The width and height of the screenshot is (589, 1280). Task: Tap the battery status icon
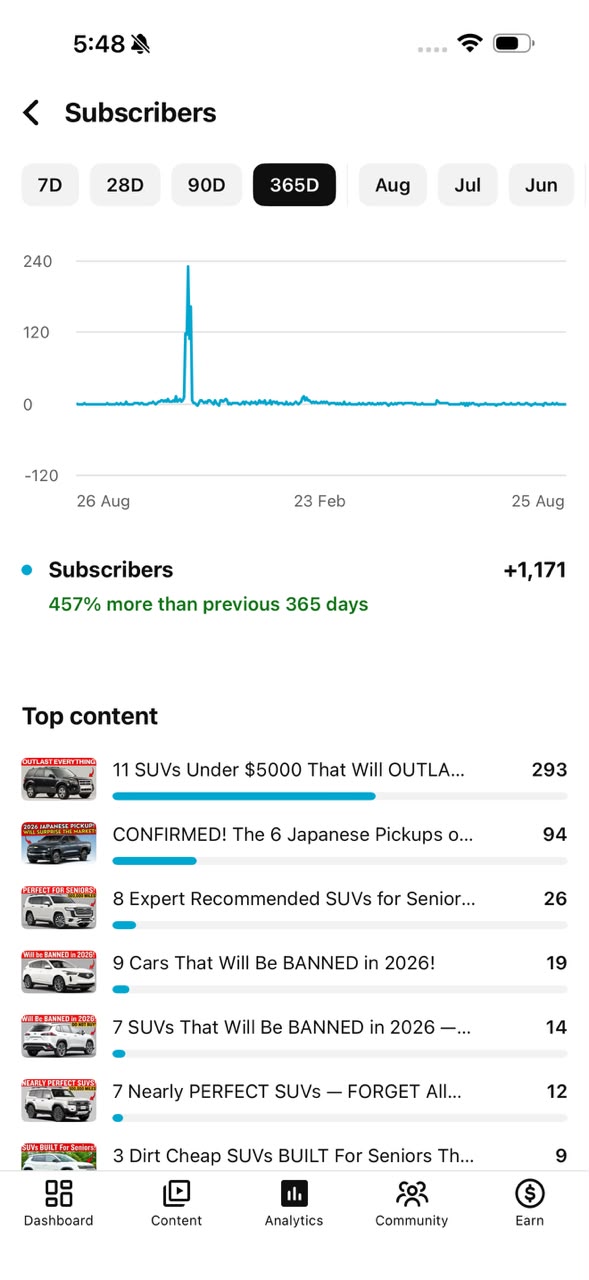pos(514,43)
